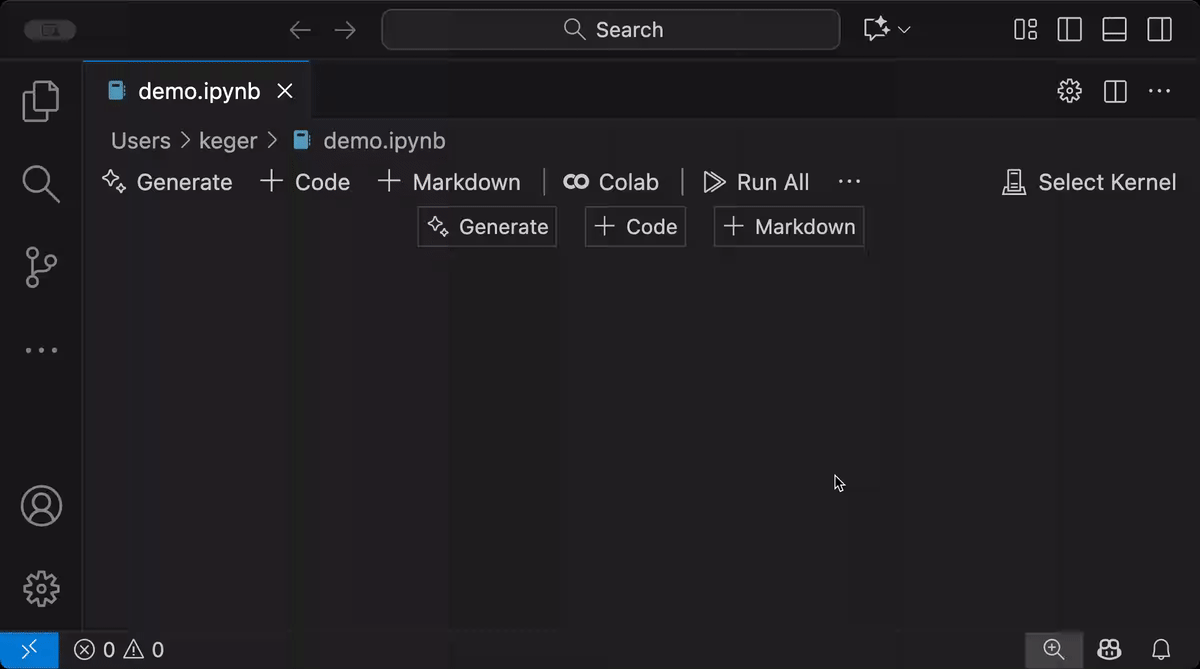
Task: Switch to the demo.ipynb tab
Action: point(199,91)
